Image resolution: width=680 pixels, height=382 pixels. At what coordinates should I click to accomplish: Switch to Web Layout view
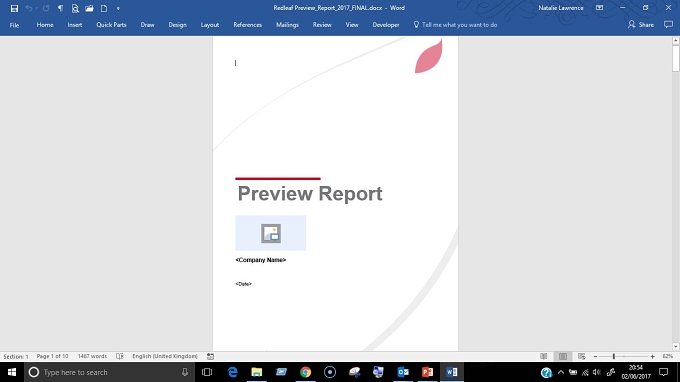[x=582, y=356]
